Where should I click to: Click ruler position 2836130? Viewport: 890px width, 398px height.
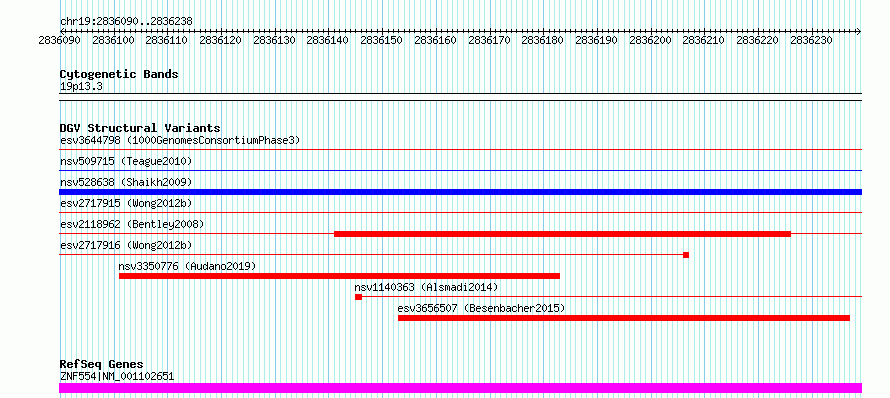(x=274, y=41)
